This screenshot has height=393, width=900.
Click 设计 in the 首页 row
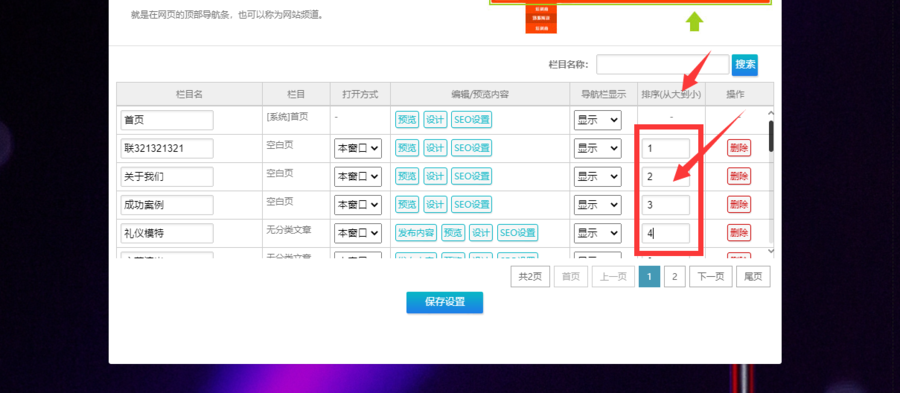click(x=435, y=120)
